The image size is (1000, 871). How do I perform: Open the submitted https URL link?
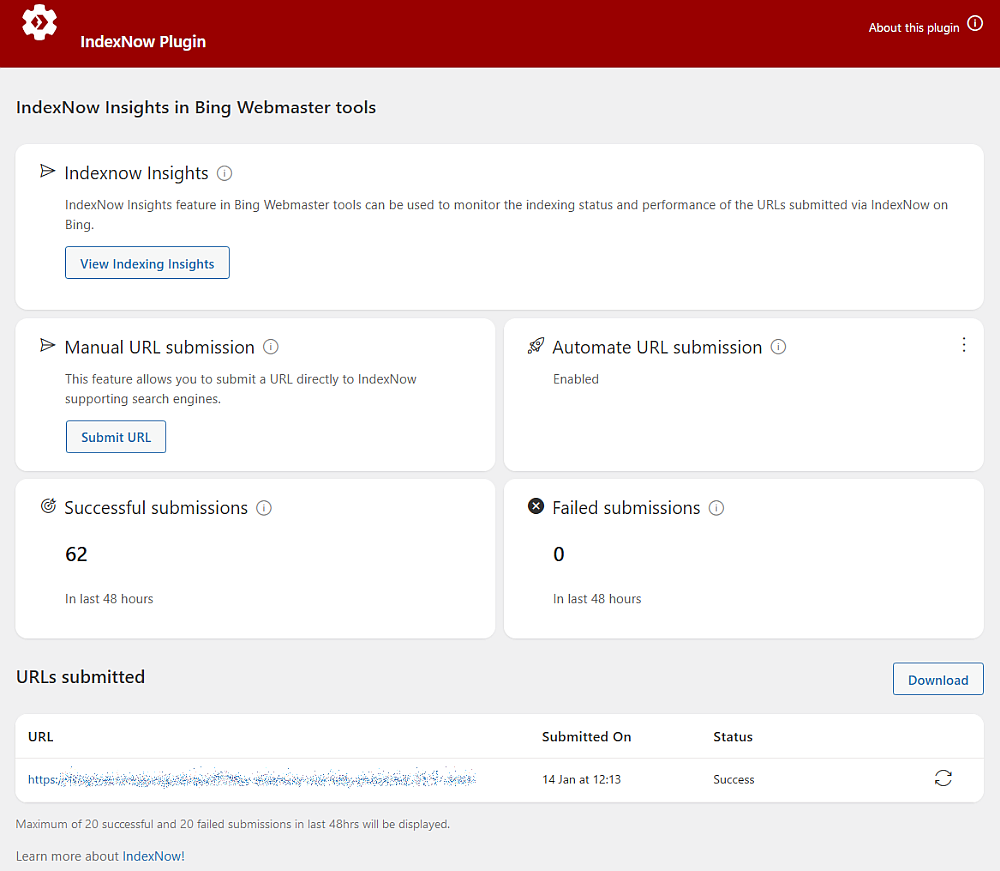coord(252,779)
